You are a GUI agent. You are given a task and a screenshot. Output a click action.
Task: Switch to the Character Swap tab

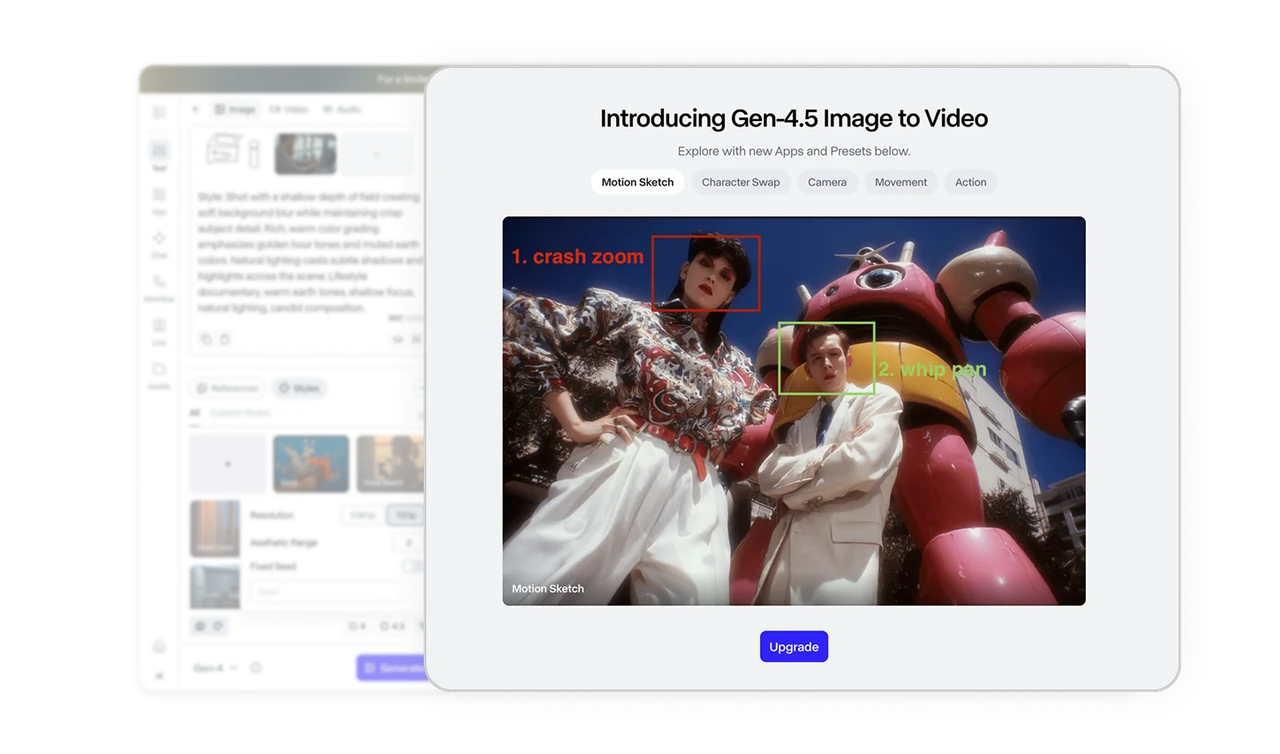pyautogui.click(x=740, y=182)
